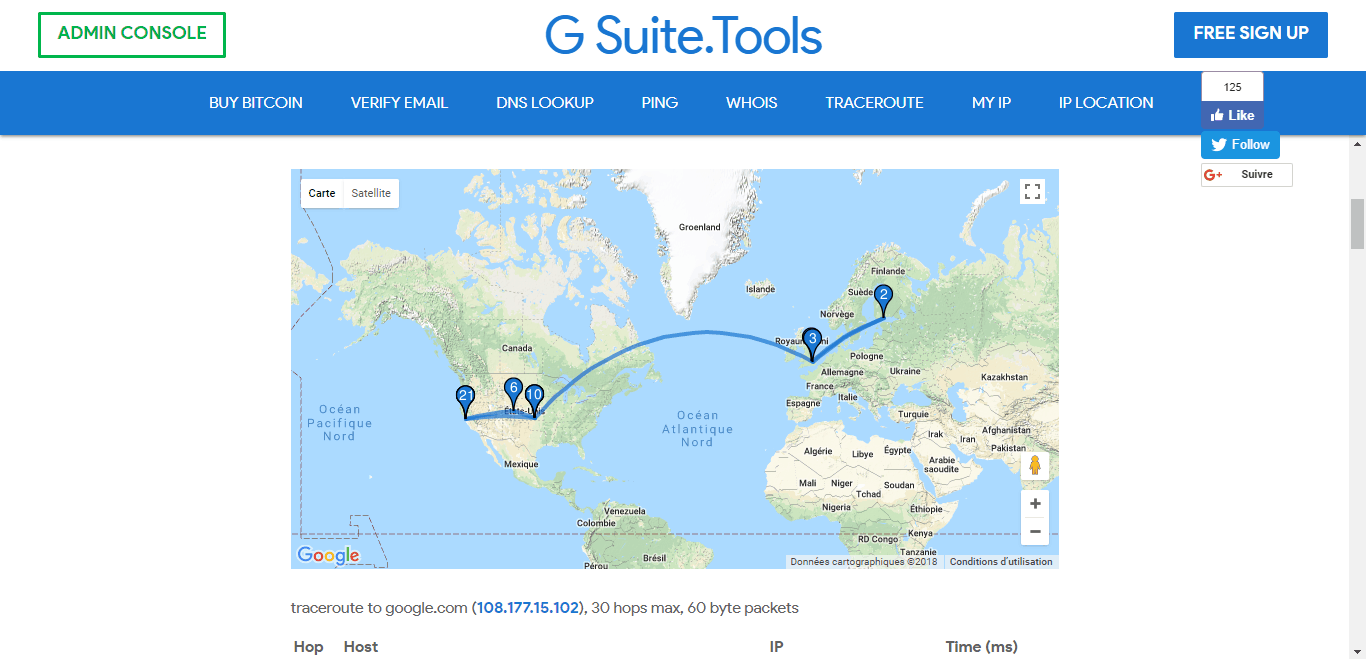This screenshot has width=1366, height=659.
Task: Click the Twitter Follow button
Action: point(1240,145)
